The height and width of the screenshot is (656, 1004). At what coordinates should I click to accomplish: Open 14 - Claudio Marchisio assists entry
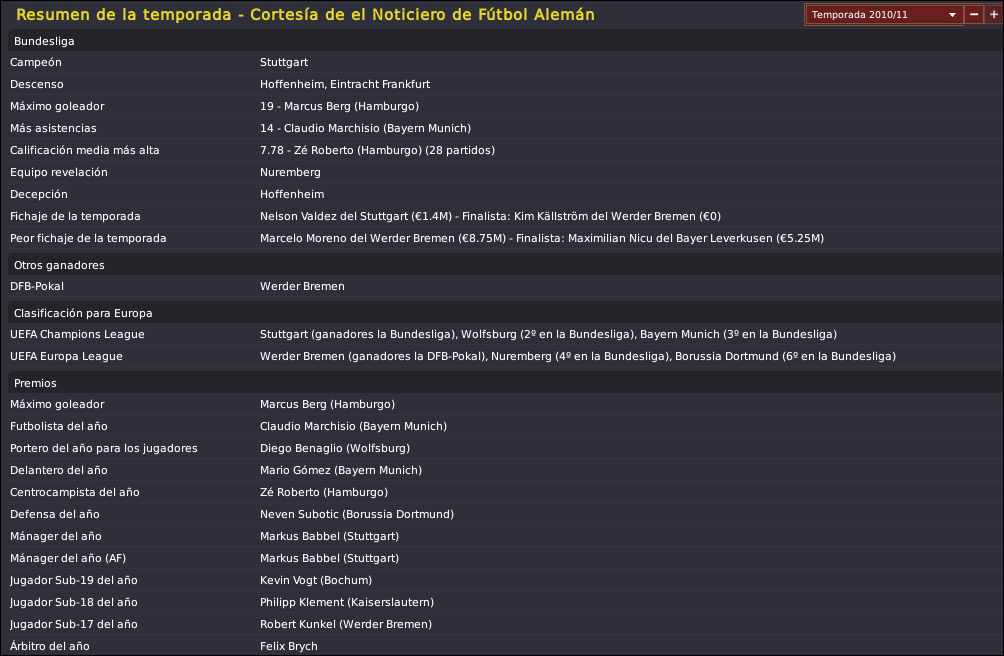tap(365, 128)
